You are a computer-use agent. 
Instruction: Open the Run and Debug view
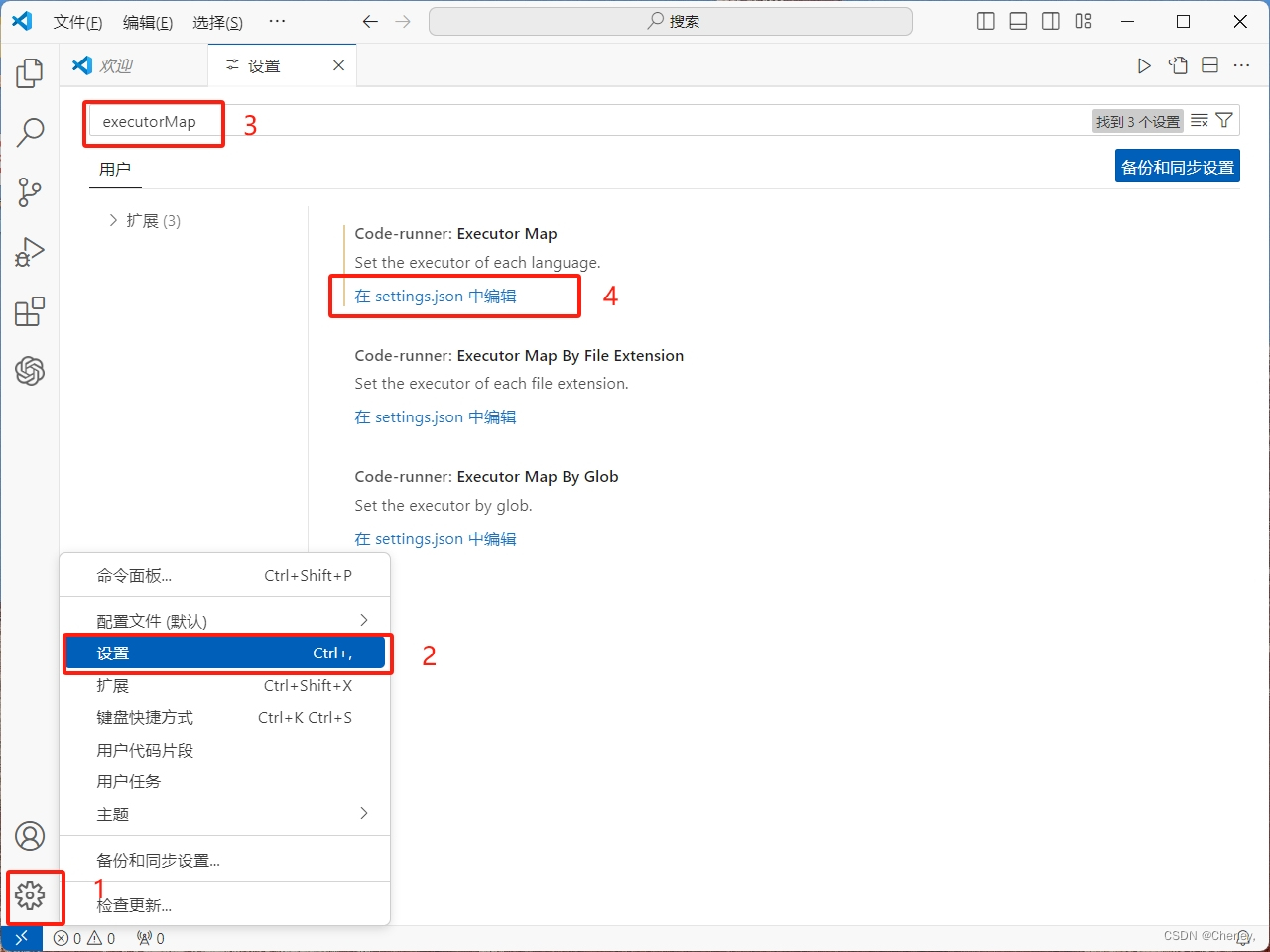(30, 252)
